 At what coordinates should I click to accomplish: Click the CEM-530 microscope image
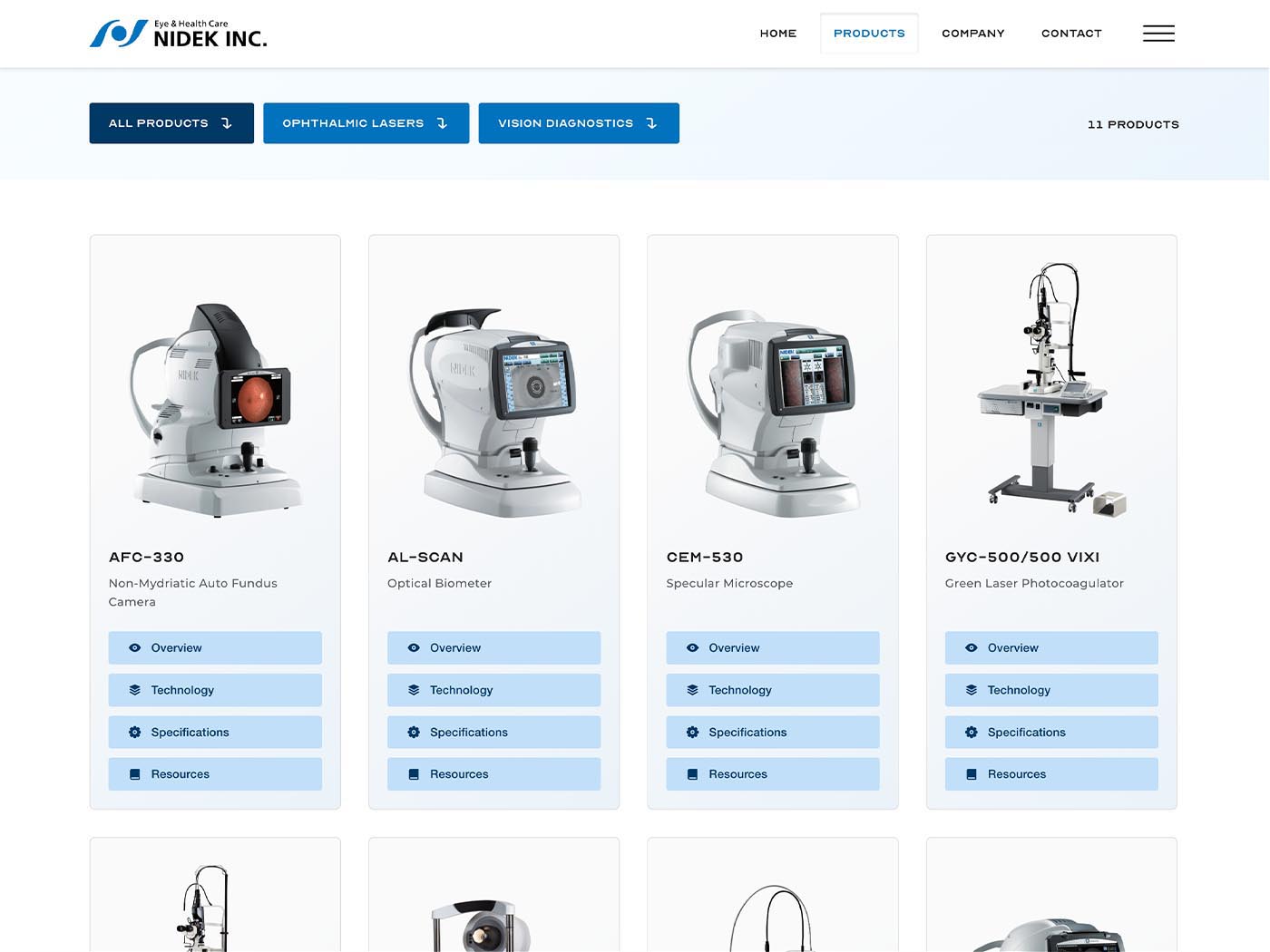tap(773, 413)
